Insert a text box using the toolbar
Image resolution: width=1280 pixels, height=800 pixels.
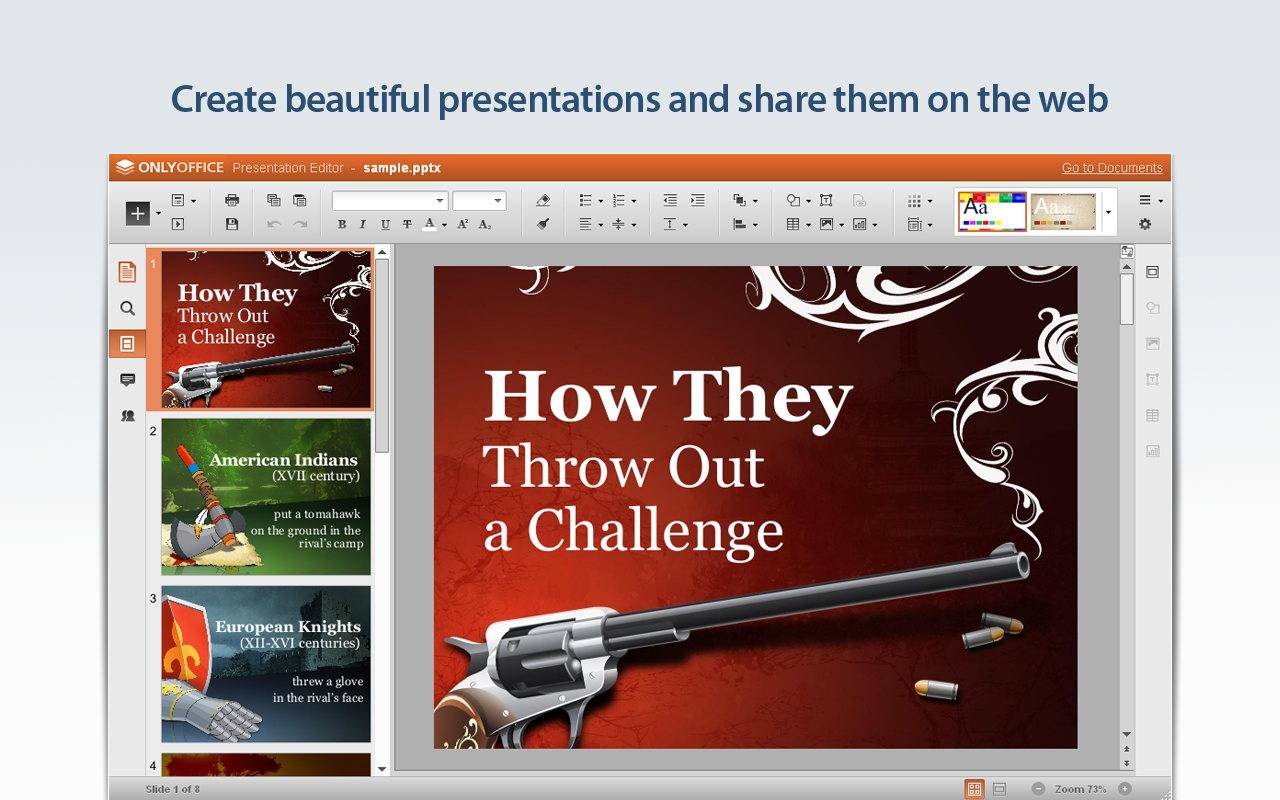point(826,200)
